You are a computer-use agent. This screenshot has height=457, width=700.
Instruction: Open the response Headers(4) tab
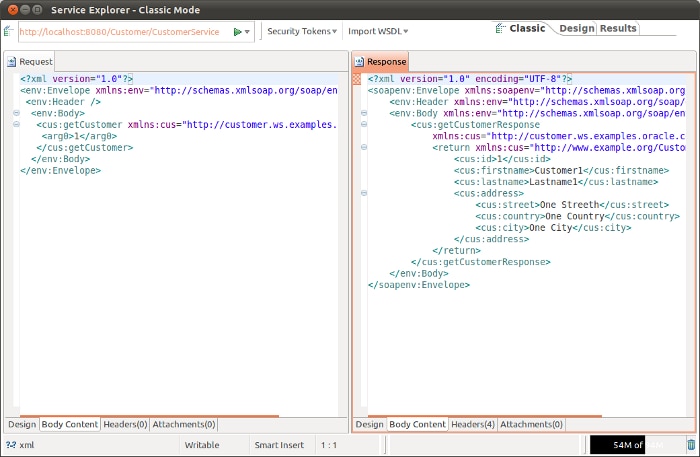(x=472, y=424)
